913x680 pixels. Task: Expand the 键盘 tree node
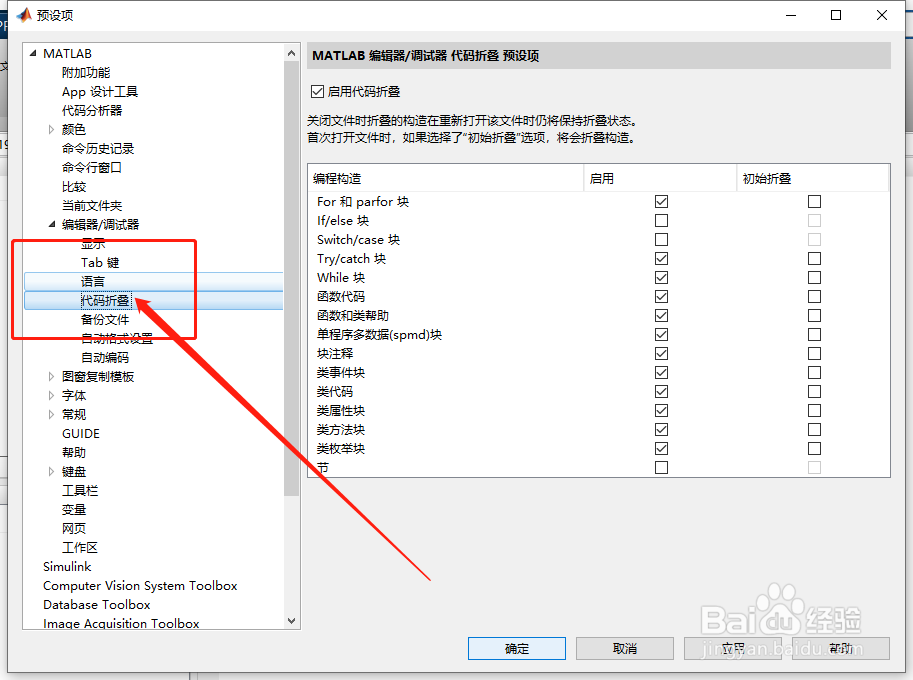(x=51, y=471)
